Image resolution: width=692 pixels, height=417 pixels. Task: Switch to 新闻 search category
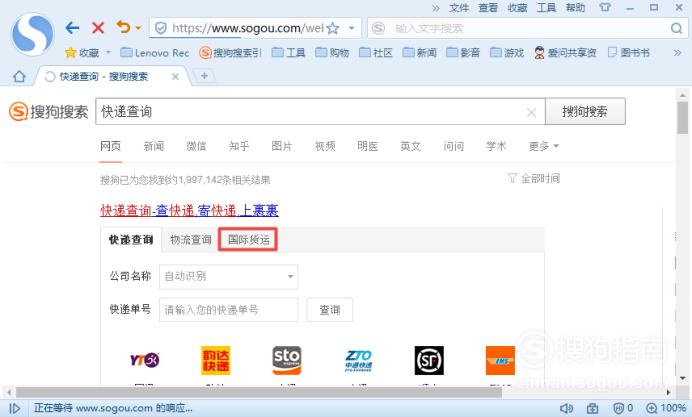(154, 146)
